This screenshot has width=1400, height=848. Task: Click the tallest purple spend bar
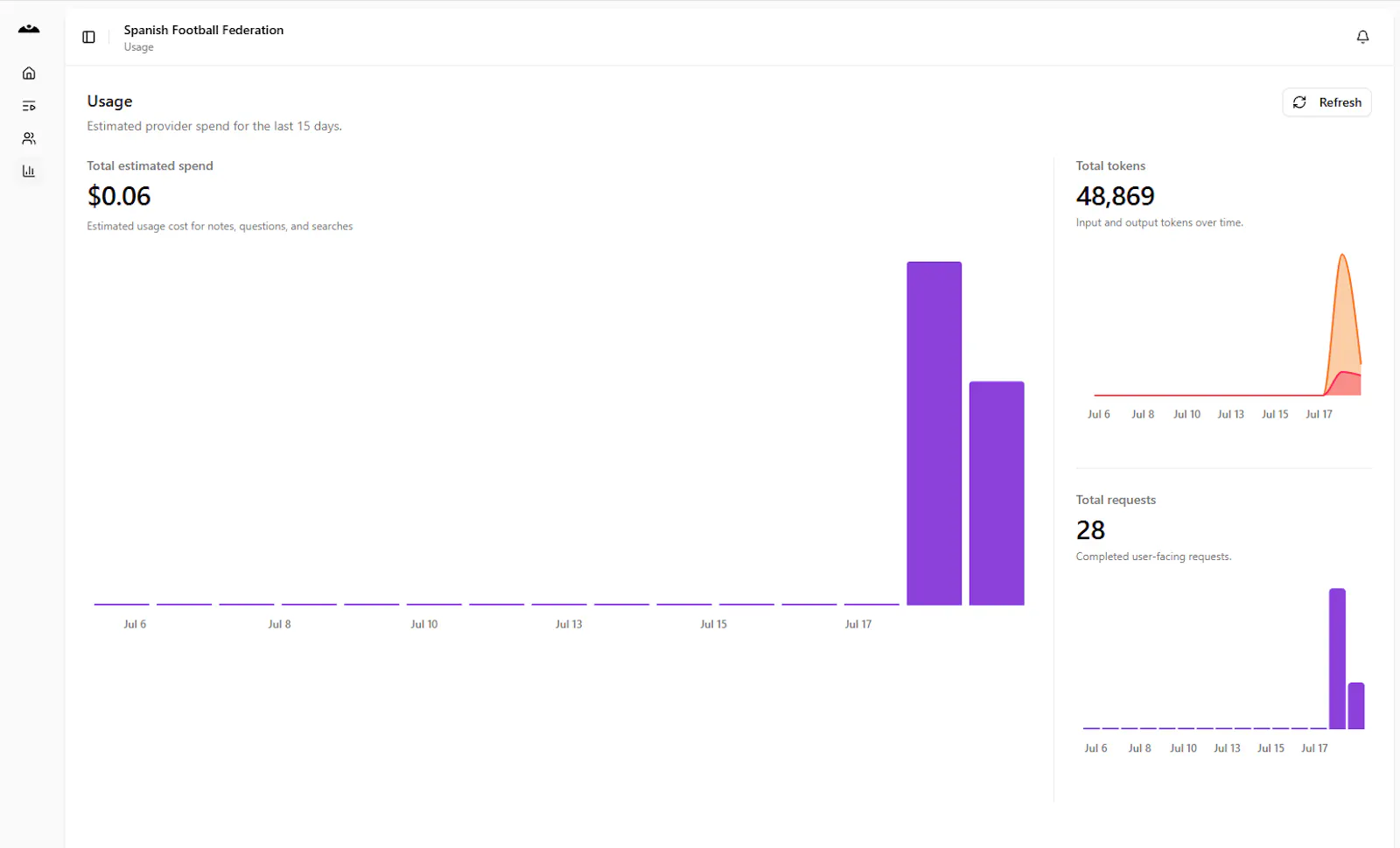tap(934, 433)
